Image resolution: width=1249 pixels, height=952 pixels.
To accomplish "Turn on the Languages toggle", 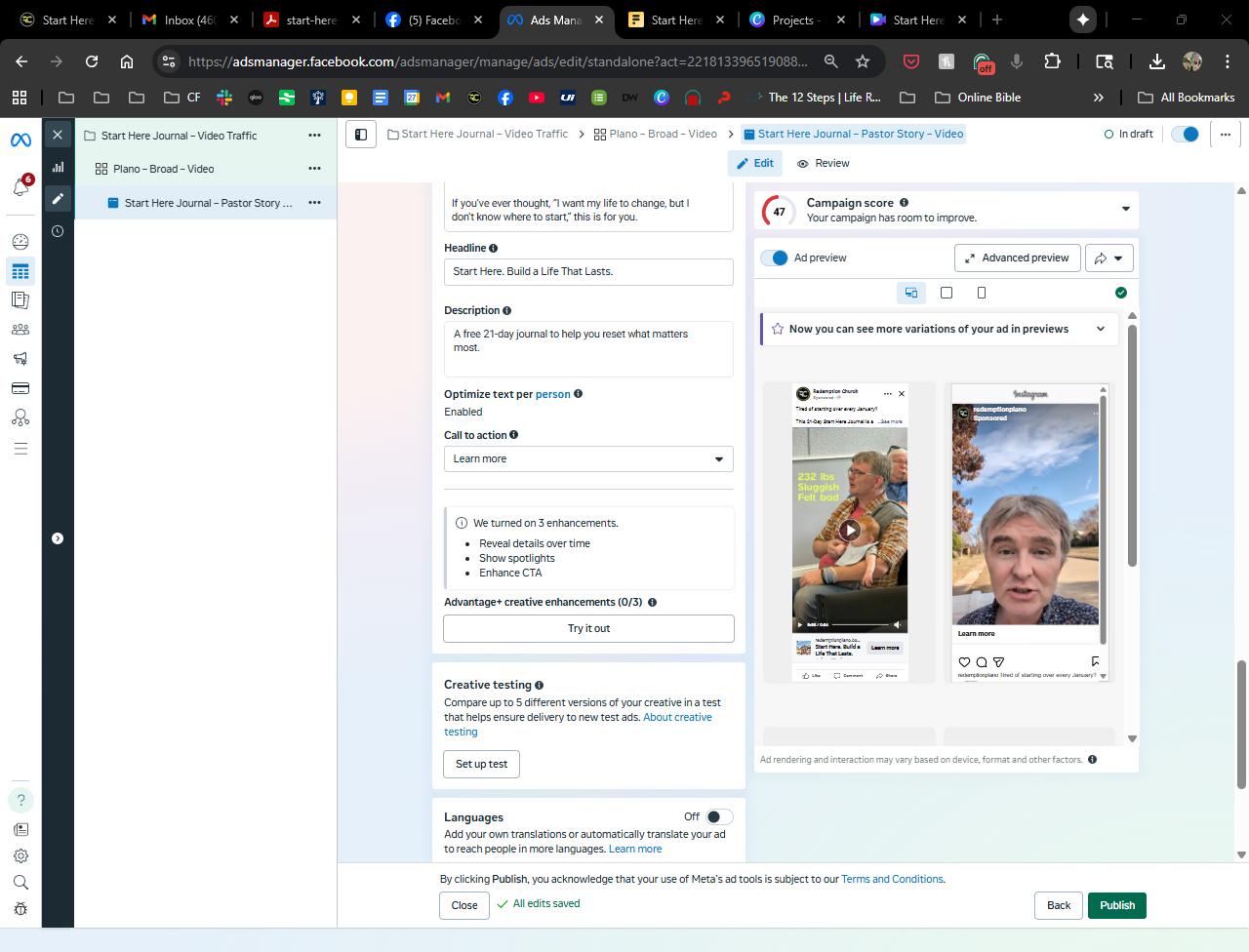I will pos(718,817).
